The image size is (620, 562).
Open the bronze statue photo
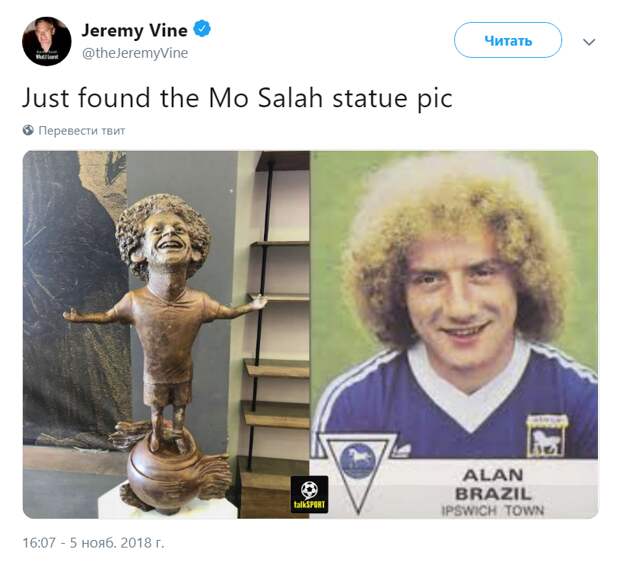[x=166, y=335]
